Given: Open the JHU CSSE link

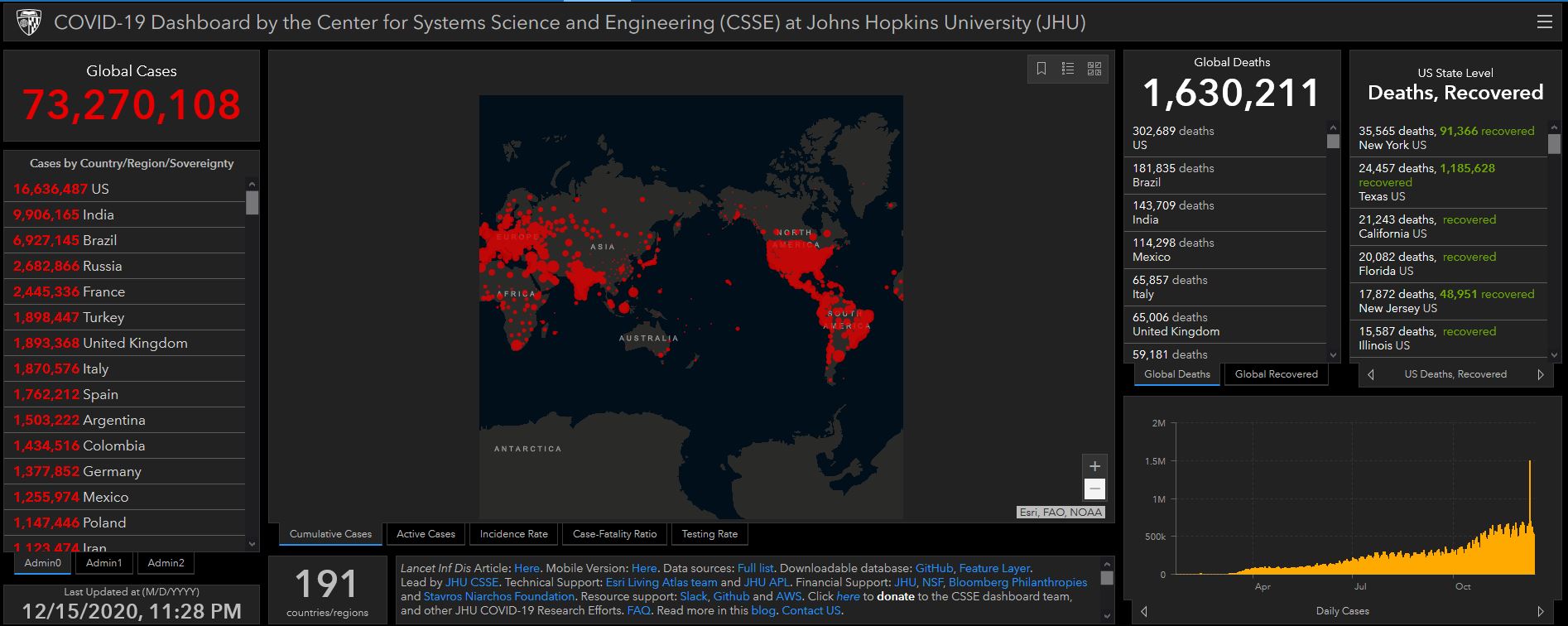Looking at the screenshot, I should coord(472,583).
